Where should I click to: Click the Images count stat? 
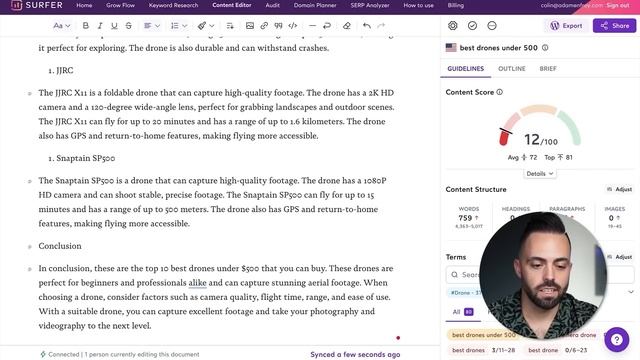(614, 218)
